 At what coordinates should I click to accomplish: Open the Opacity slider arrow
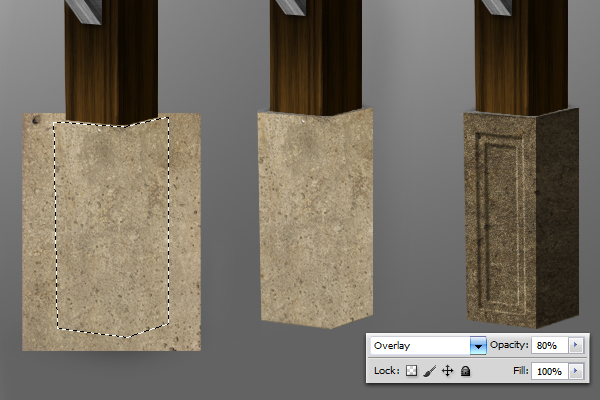click(576, 345)
